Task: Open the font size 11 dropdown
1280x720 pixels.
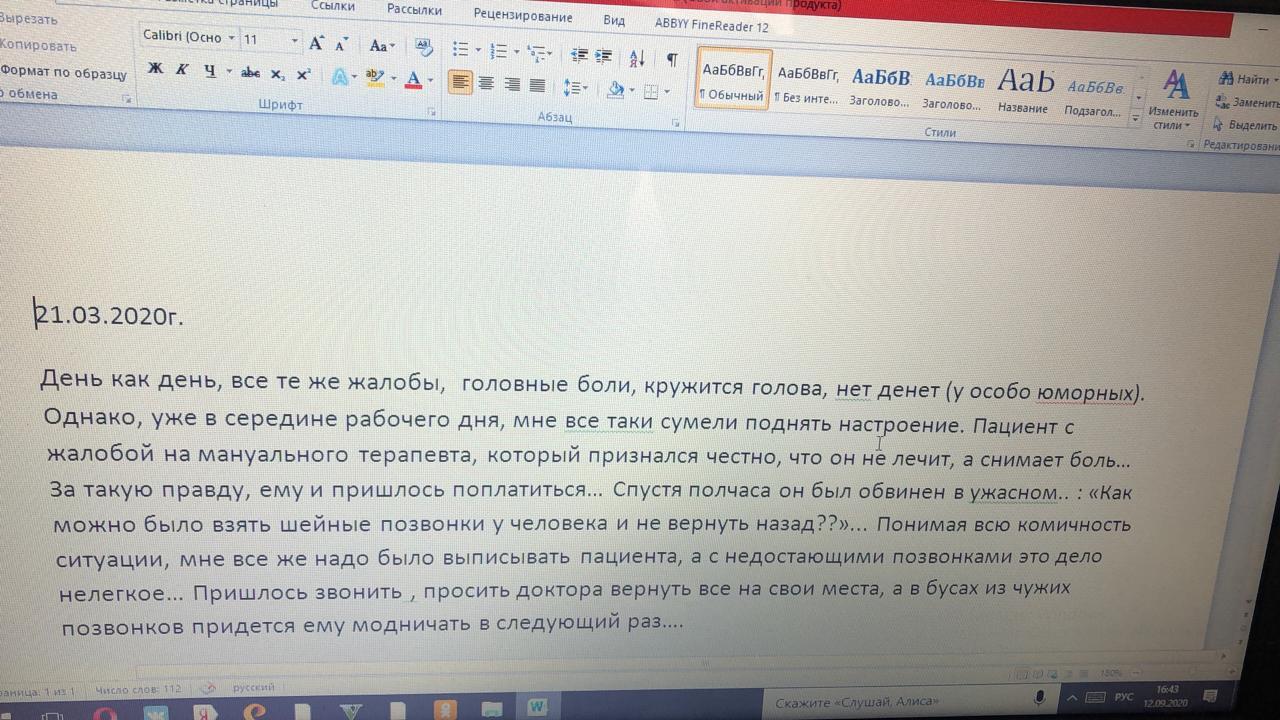Action: click(295, 41)
